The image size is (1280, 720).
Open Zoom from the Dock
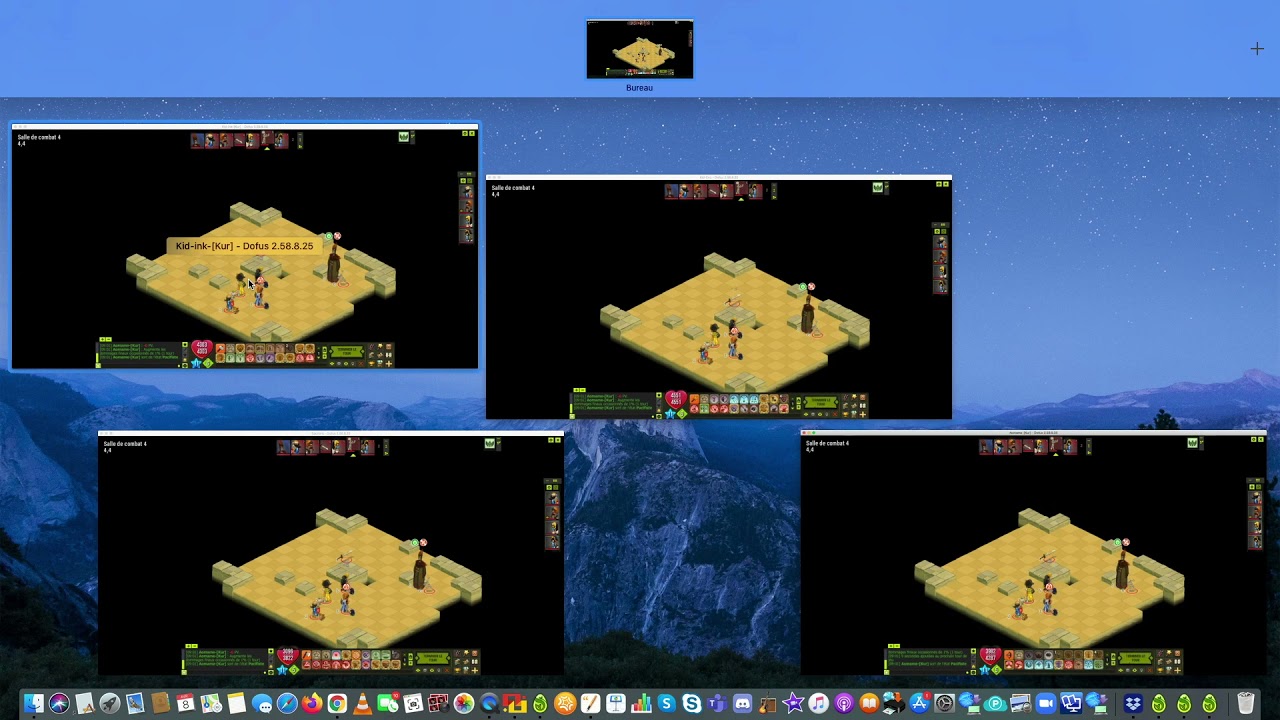click(1046, 704)
